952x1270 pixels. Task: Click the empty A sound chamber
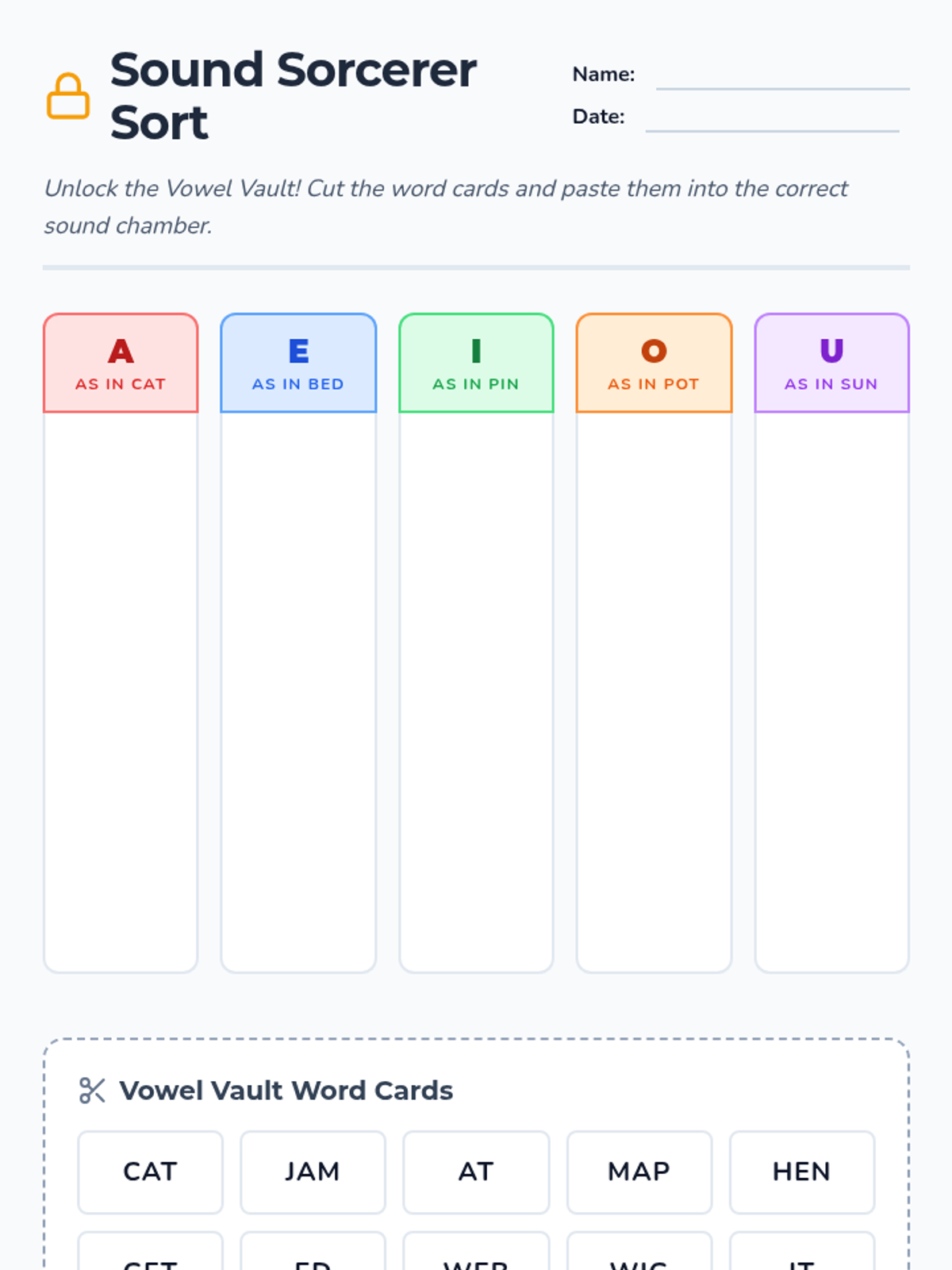pyautogui.click(x=121, y=692)
